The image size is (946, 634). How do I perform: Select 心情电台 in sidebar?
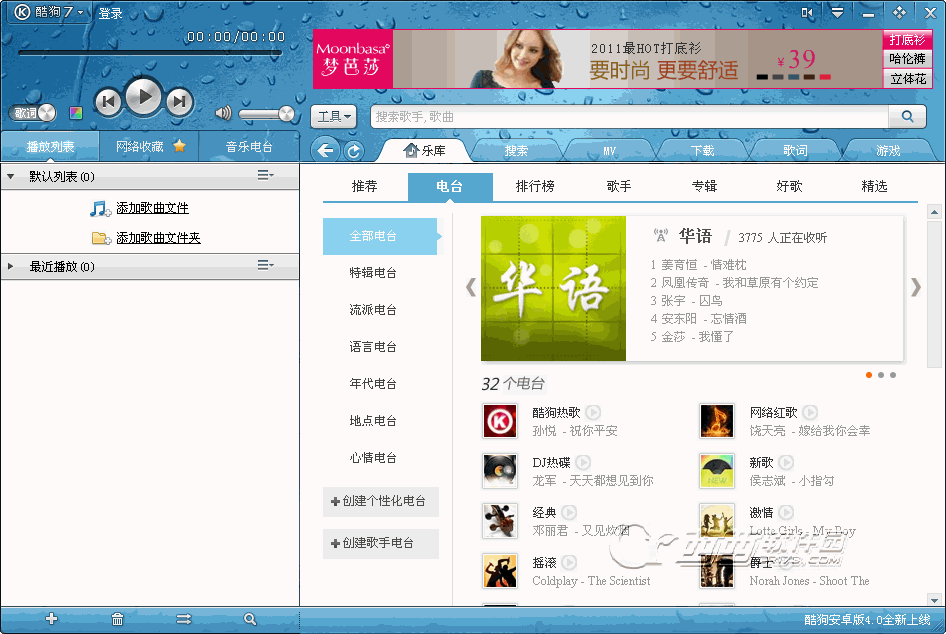373,458
